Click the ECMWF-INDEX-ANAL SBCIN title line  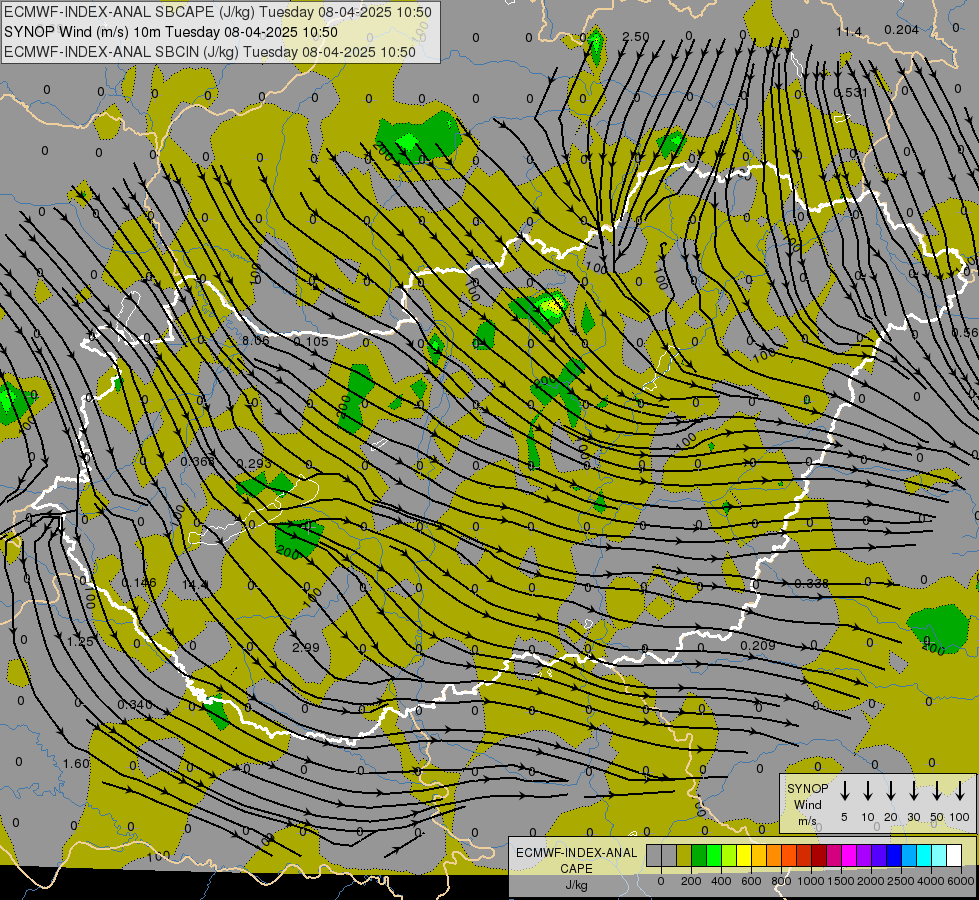click(210, 52)
